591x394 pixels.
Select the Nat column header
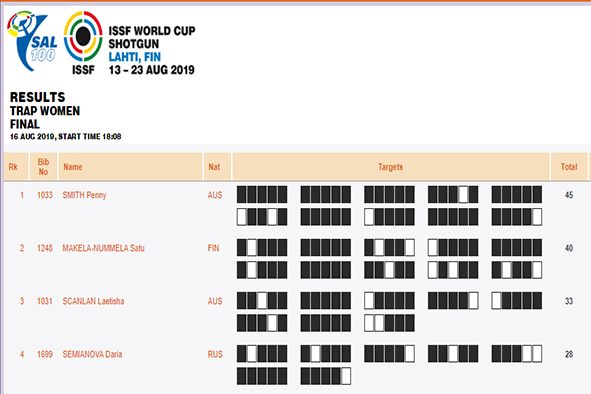[x=214, y=167]
